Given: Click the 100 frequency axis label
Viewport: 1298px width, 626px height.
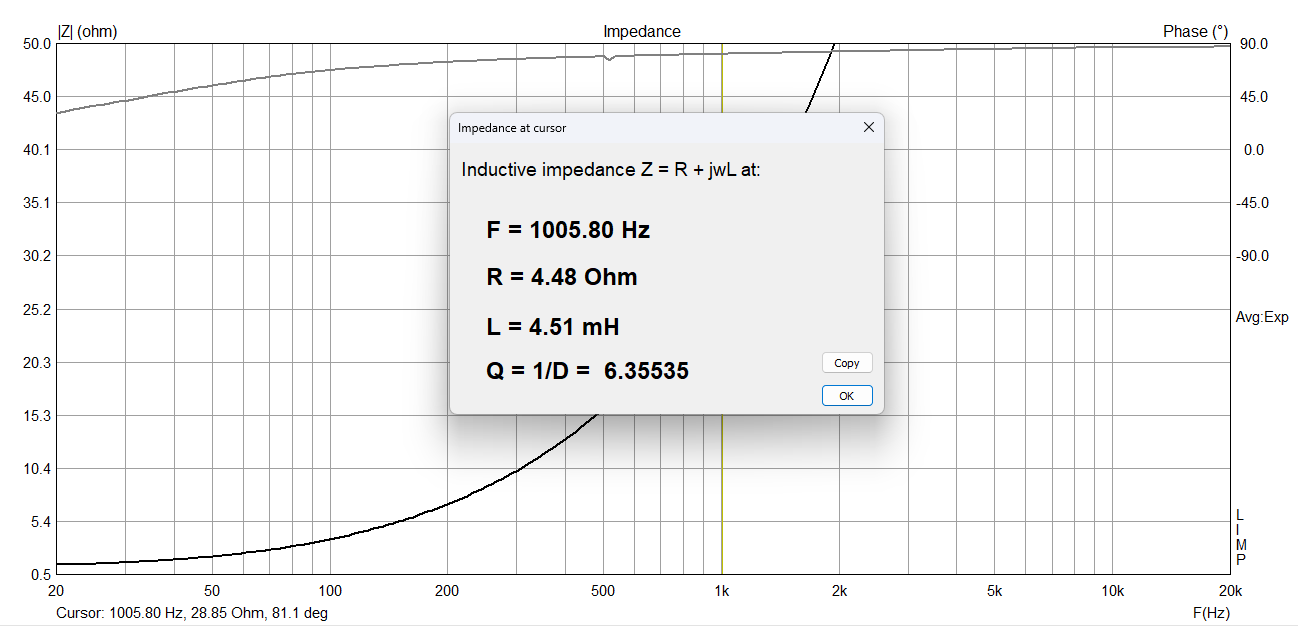Looking at the screenshot, I should pos(329,591).
